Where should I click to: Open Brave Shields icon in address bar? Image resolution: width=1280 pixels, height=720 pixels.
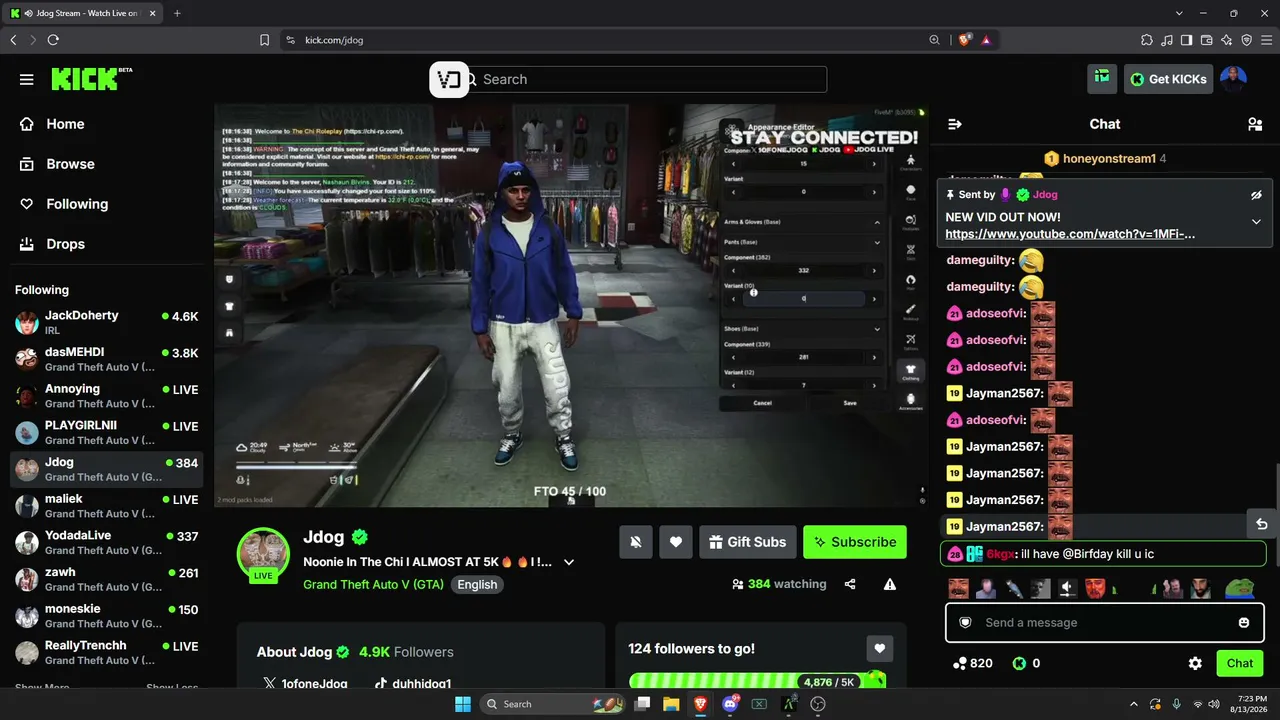click(964, 40)
